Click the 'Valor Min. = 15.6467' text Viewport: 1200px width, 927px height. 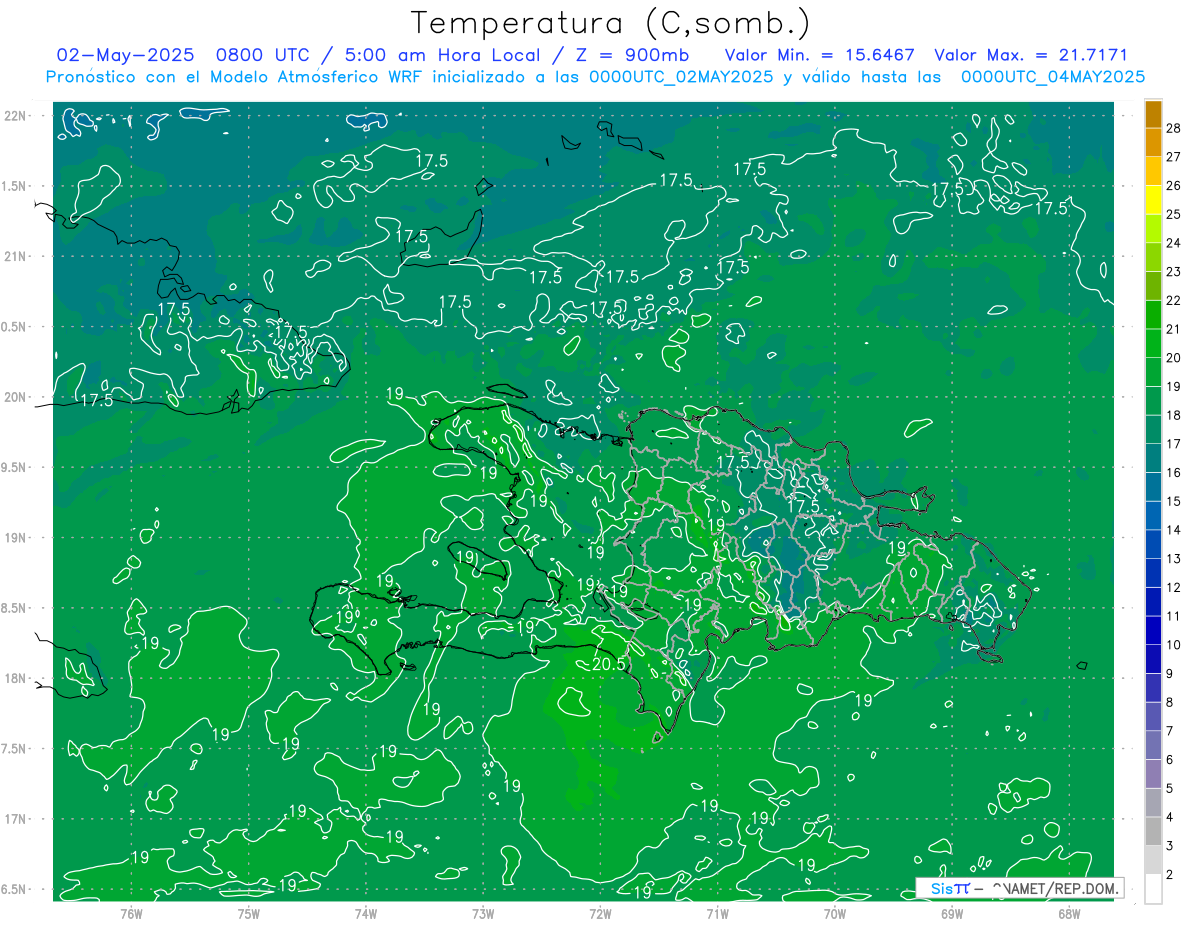(820, 55)
